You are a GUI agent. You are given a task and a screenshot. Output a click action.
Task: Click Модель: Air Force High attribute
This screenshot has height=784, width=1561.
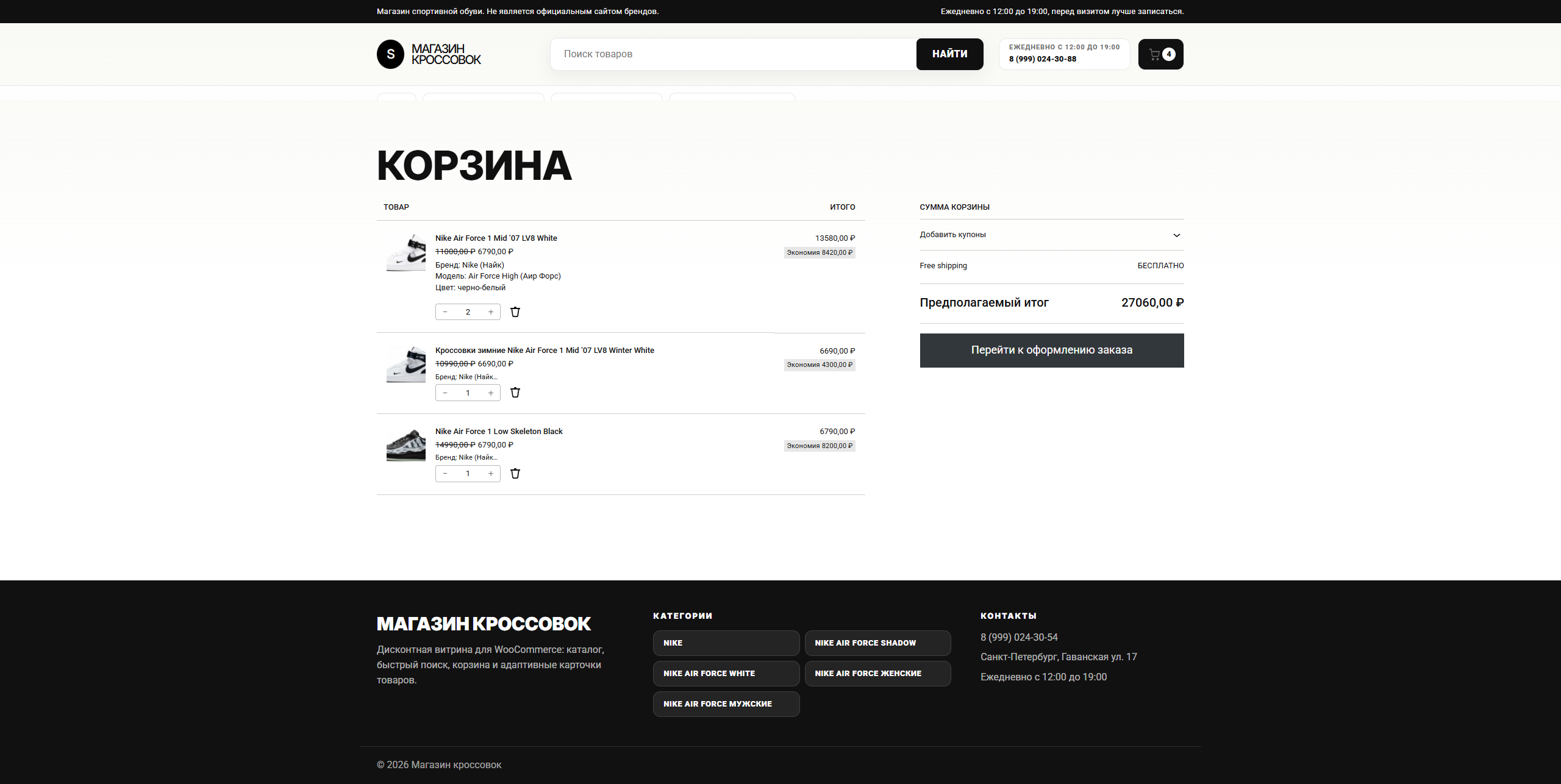(498, 276)
